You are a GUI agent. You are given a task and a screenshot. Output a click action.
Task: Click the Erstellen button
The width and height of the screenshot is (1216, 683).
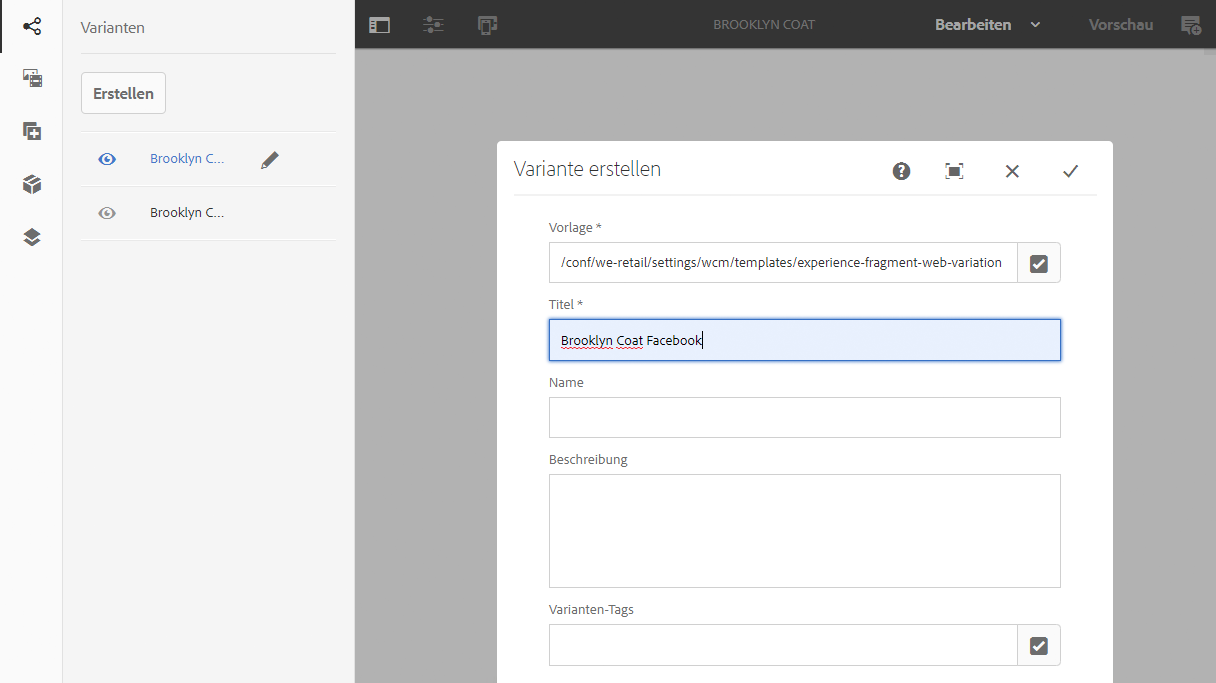(123, 93)
